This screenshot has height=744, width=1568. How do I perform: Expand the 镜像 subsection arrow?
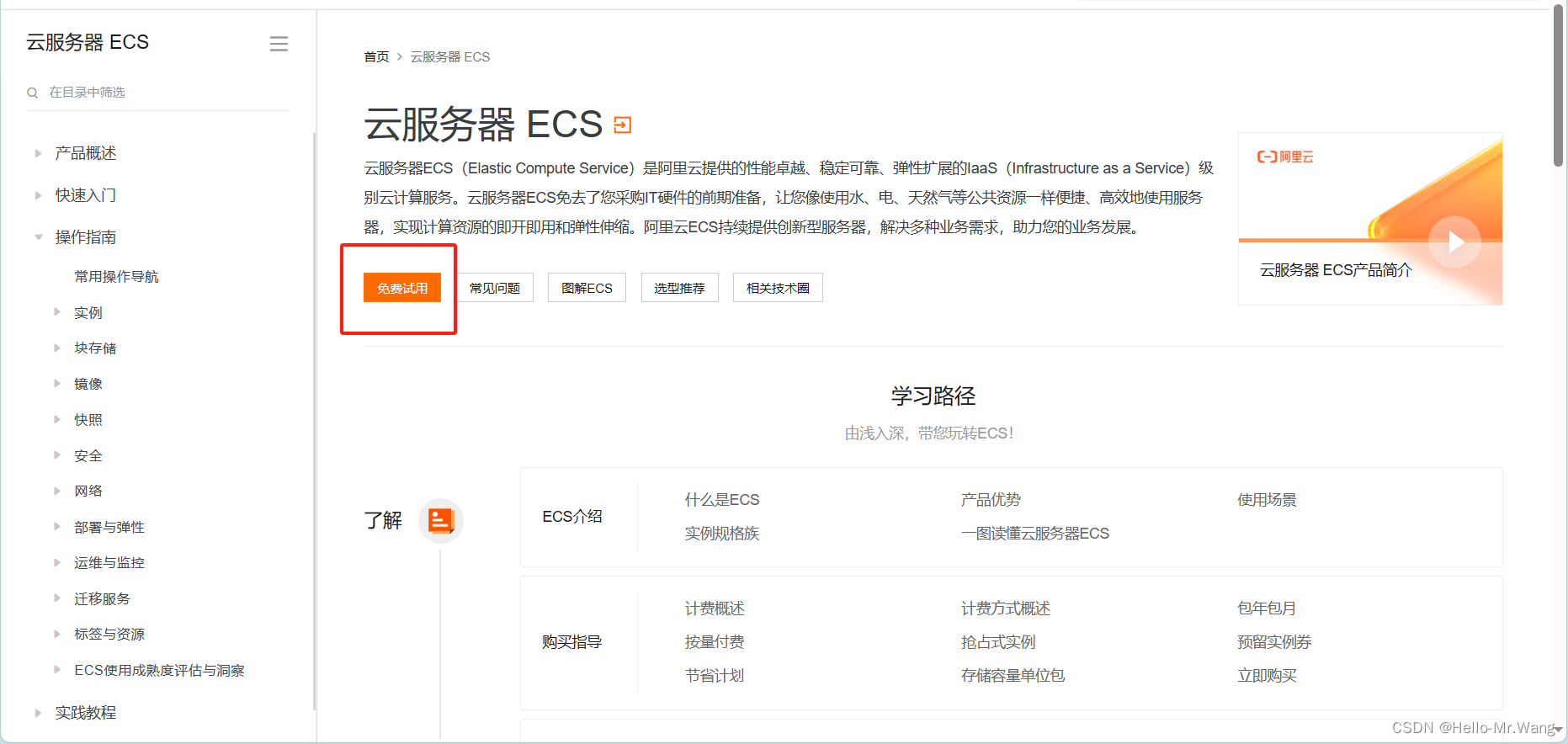pyautogui.click(x=57, y=383)
